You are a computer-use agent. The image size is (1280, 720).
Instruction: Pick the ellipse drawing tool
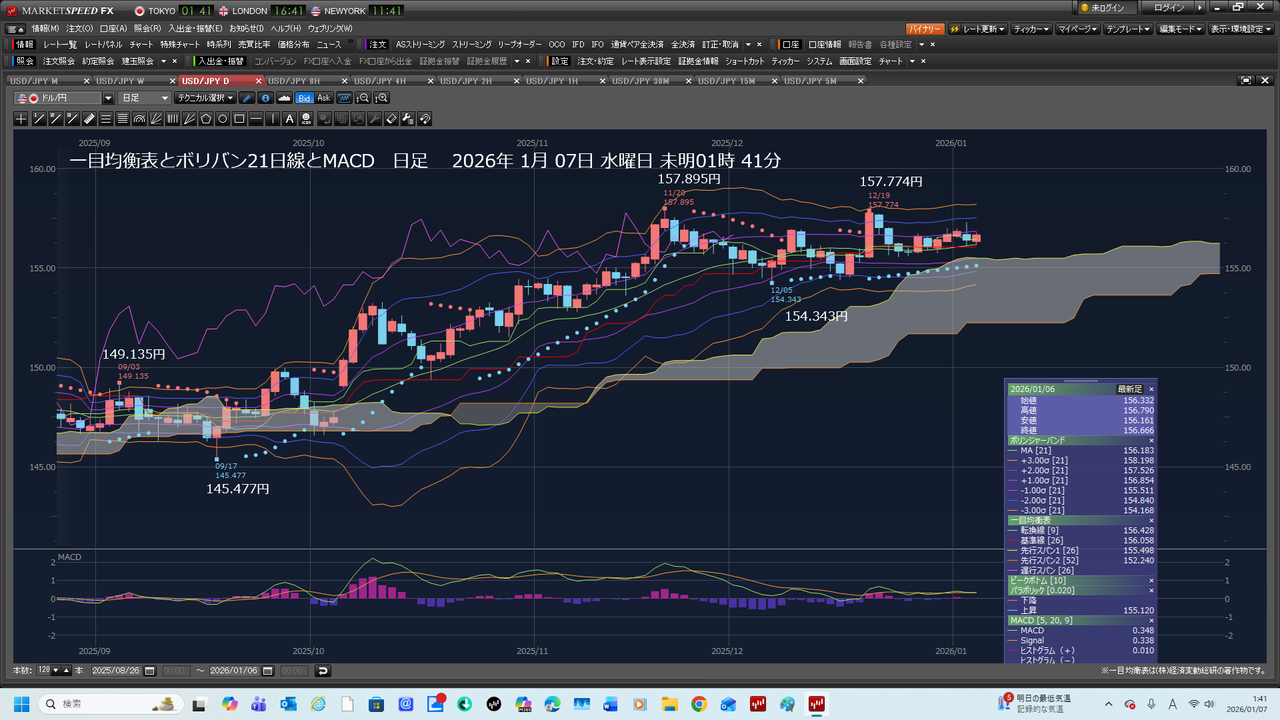click(x=223, y=119)
